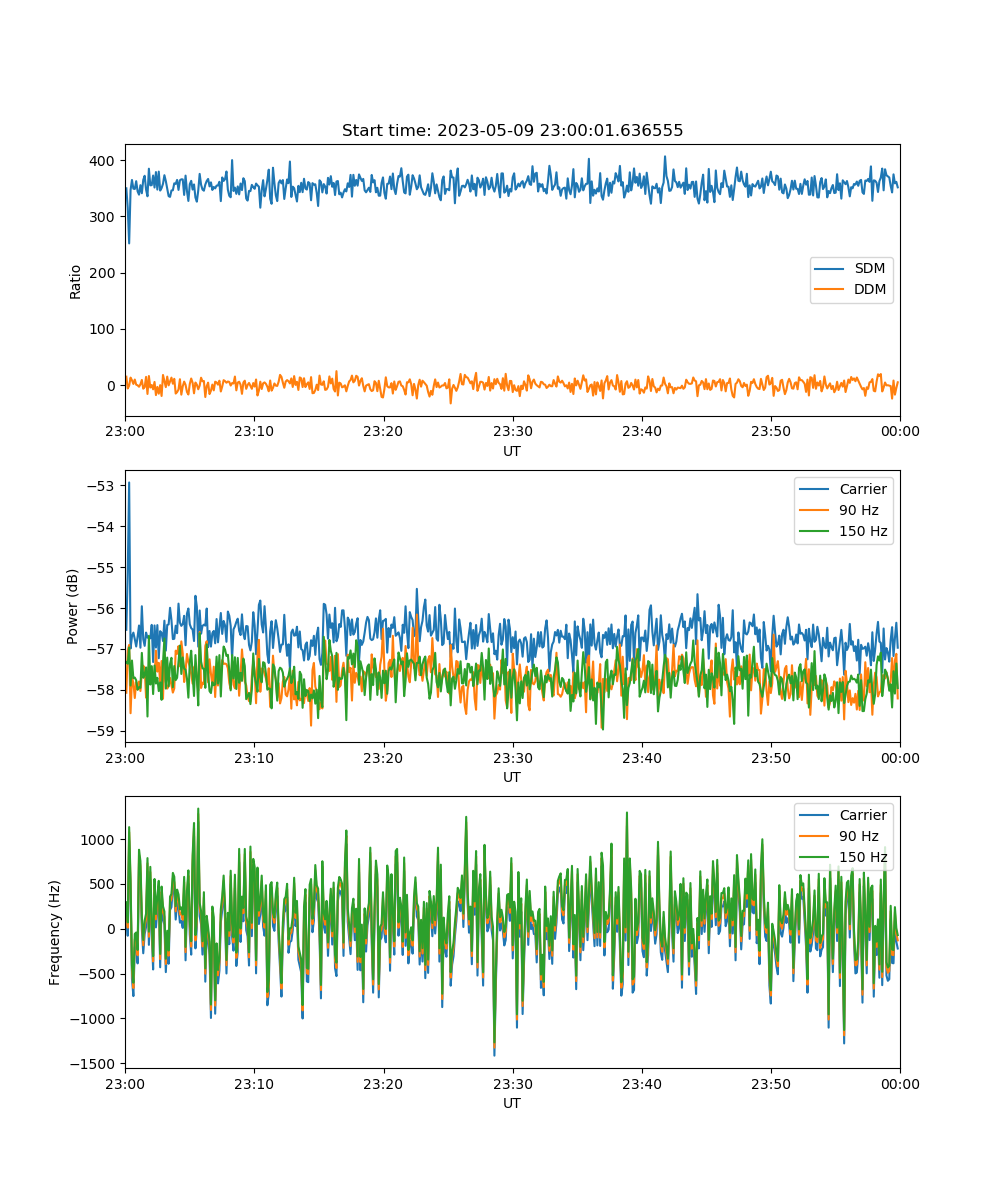Select 90 Hz legend entry in Power plot
The height and width of the screenshot is (1200, 1000).
pyautogui.click(x=843, y=510)
